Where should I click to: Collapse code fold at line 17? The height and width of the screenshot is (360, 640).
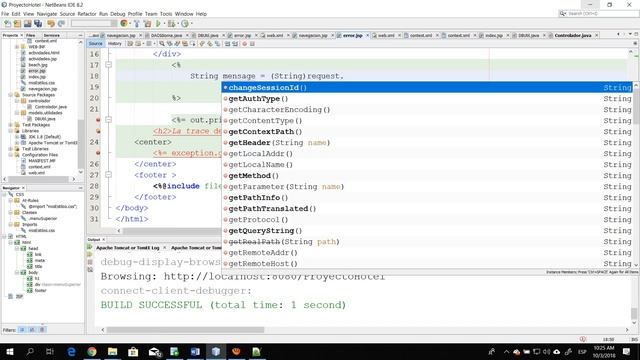[109, 65]
